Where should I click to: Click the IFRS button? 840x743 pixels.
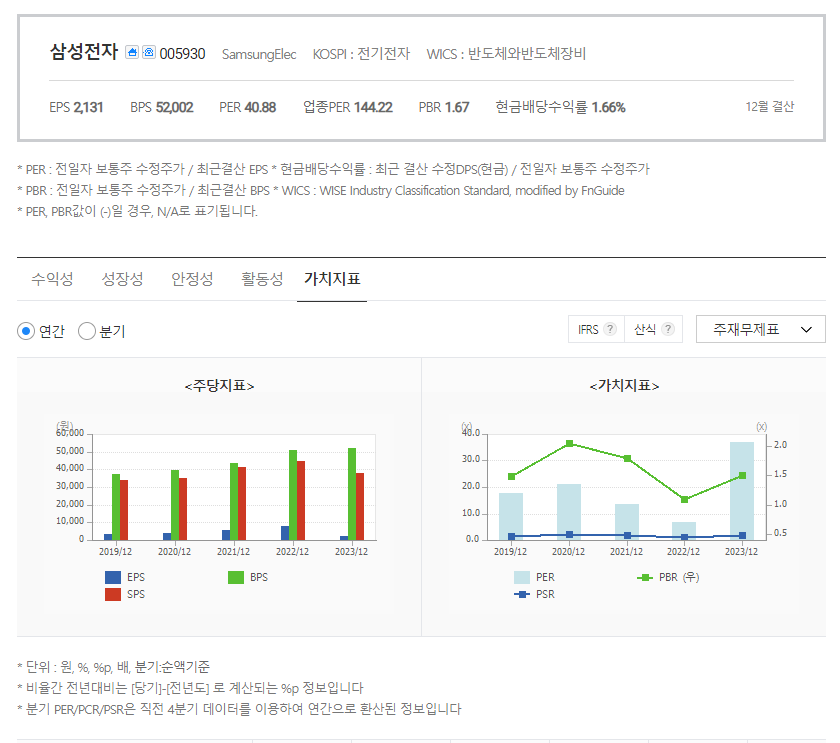click(x=596, y=329)
